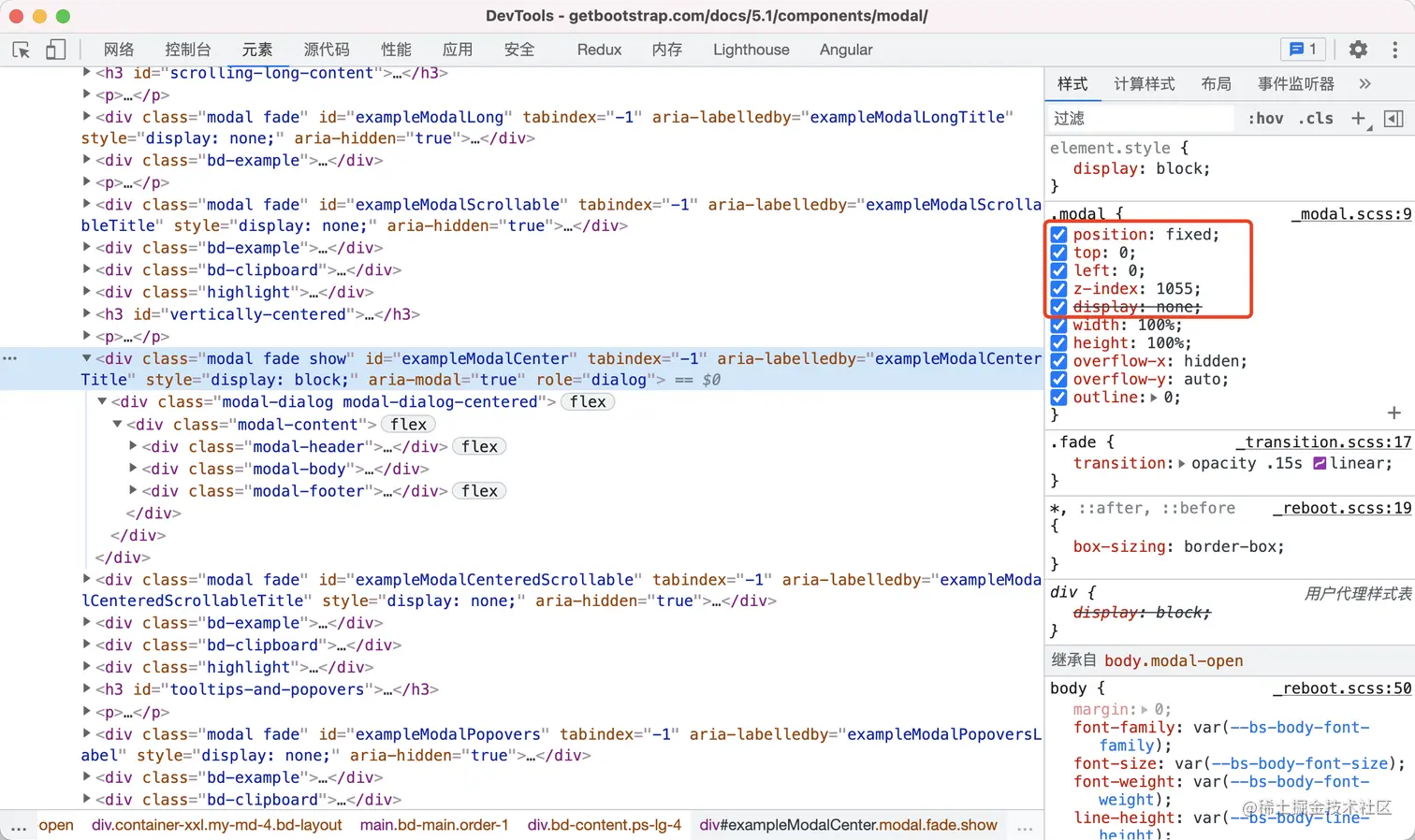Switch to the 计算样式 sidebar tab

click(1145, 84)
